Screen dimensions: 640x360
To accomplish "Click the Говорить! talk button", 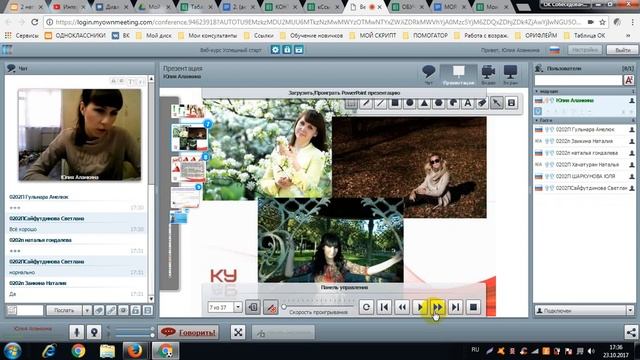I will (x=188, y=332).
